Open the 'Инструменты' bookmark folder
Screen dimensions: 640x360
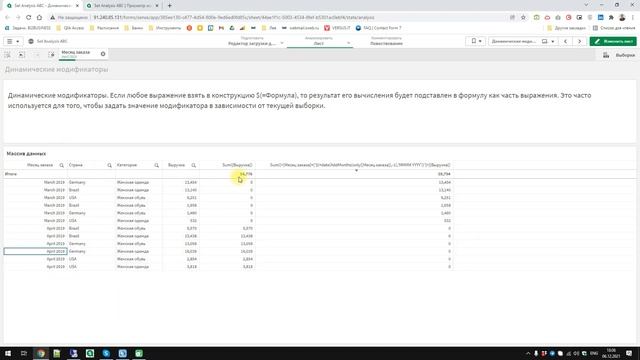[165, 28]
